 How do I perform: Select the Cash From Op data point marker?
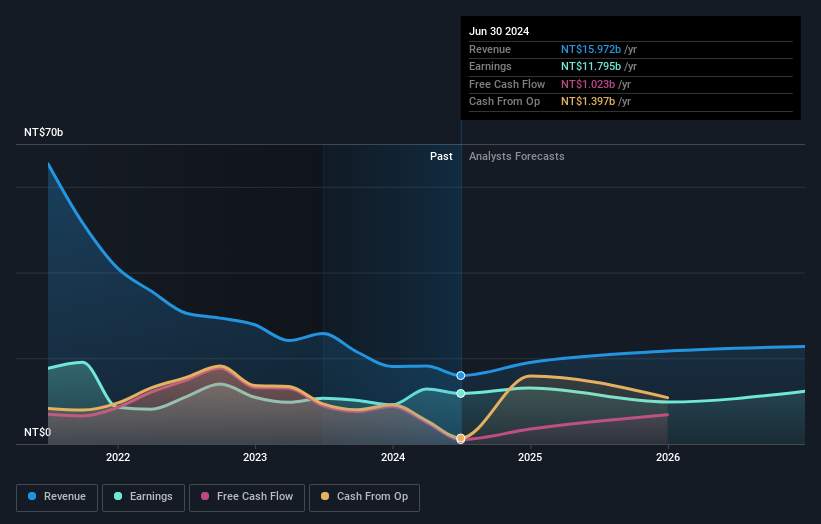461,438
